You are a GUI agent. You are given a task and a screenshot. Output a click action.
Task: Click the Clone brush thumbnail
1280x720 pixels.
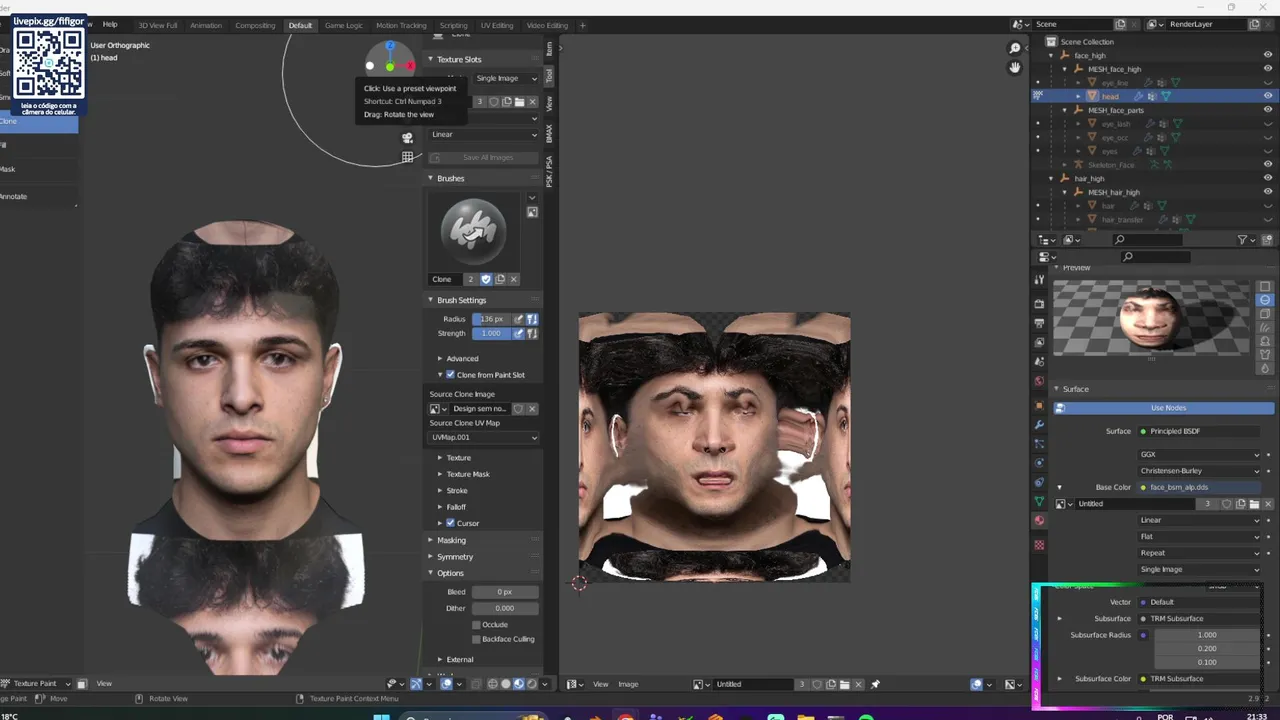(473, 230)
